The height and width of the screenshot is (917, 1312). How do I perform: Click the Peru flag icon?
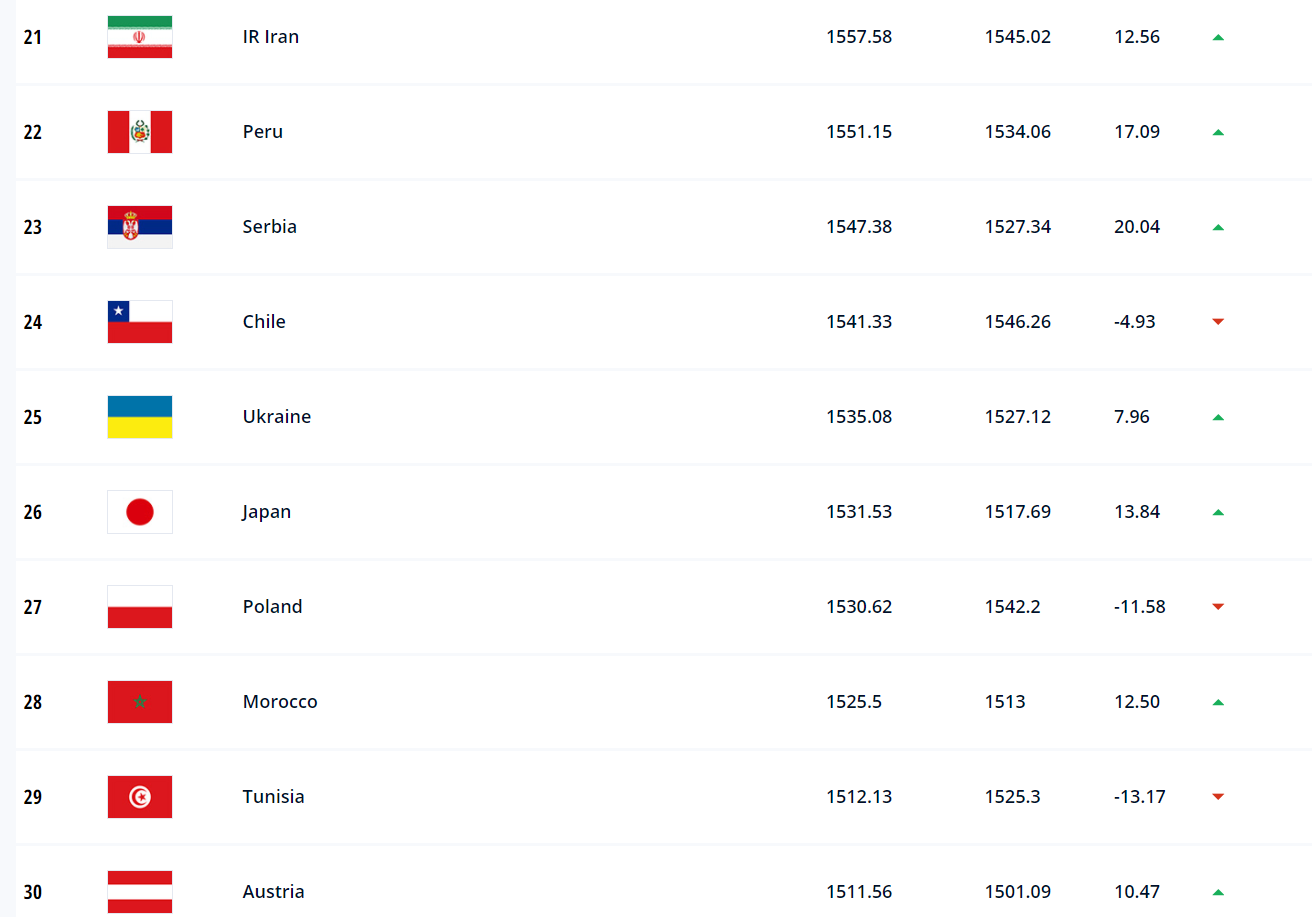(140, 132)
